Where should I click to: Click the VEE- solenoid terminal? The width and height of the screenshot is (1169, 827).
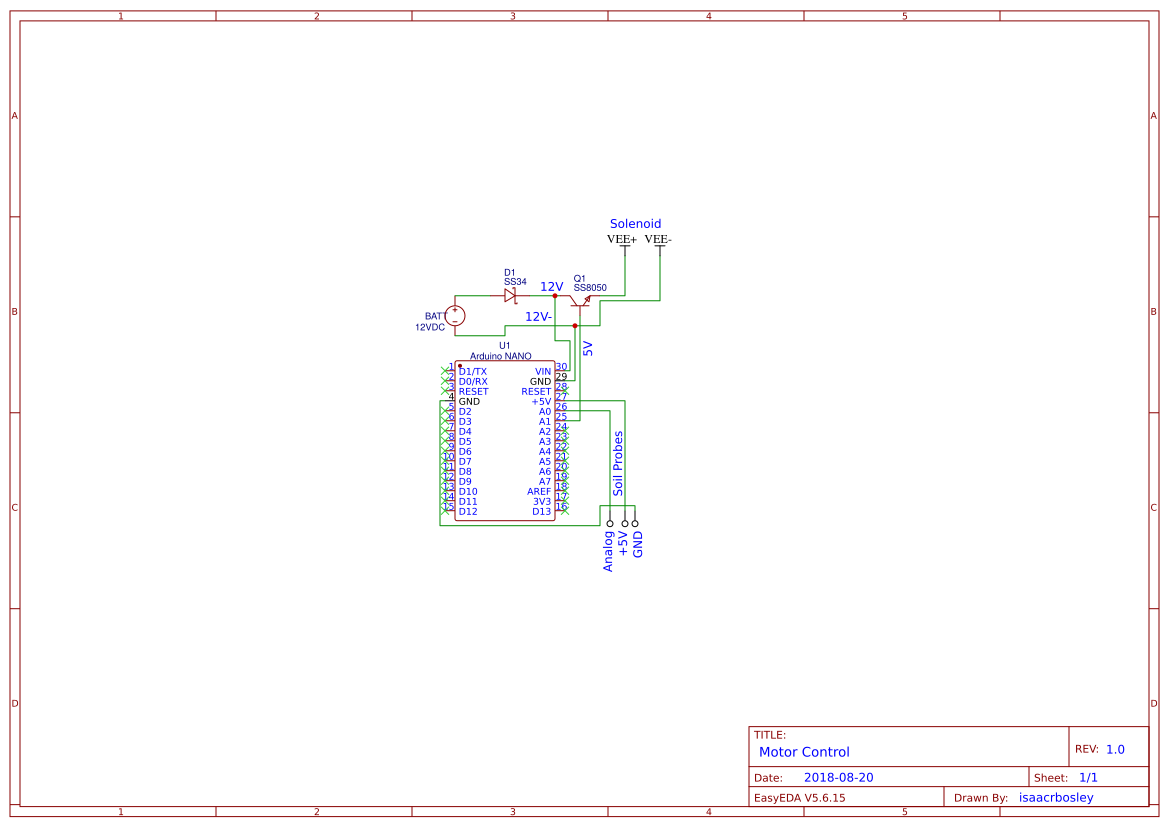(658, 250)
